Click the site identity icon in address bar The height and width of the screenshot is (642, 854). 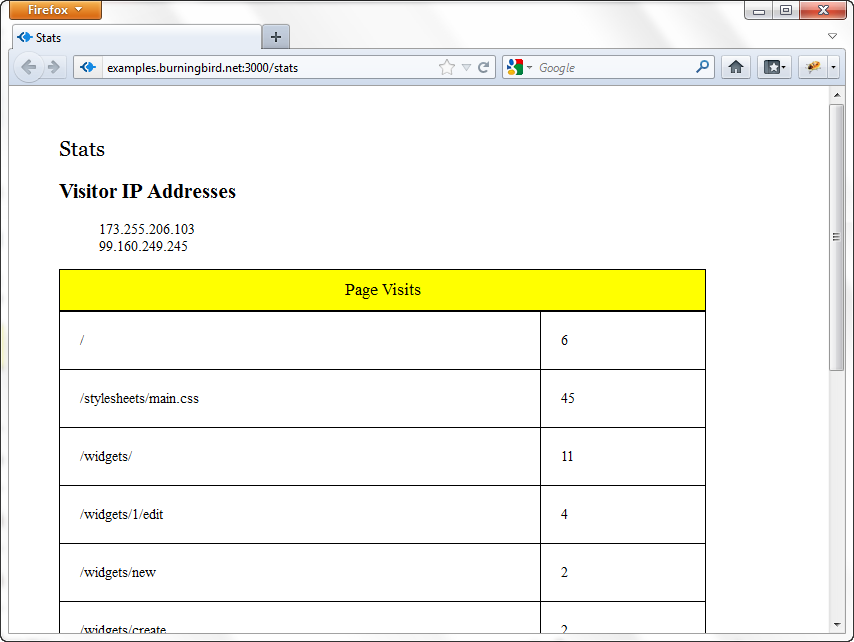86,67
